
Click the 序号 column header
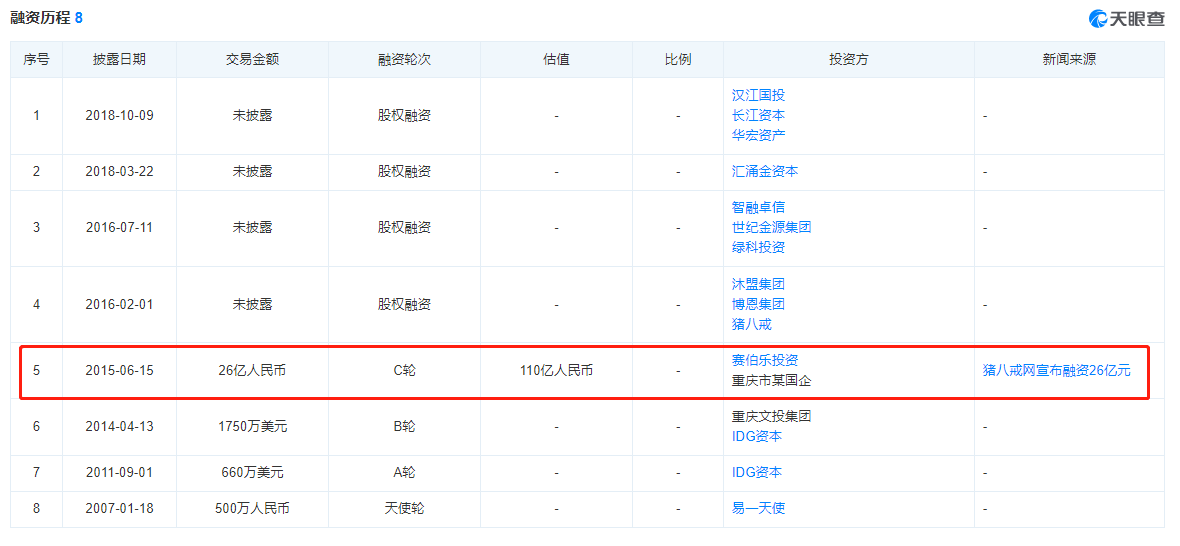coord(36,60)
